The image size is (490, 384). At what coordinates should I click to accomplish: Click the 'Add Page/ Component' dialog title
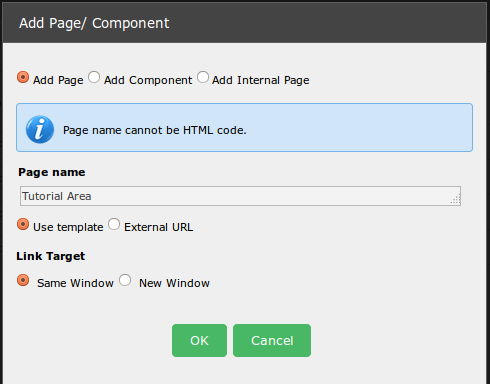94,23
